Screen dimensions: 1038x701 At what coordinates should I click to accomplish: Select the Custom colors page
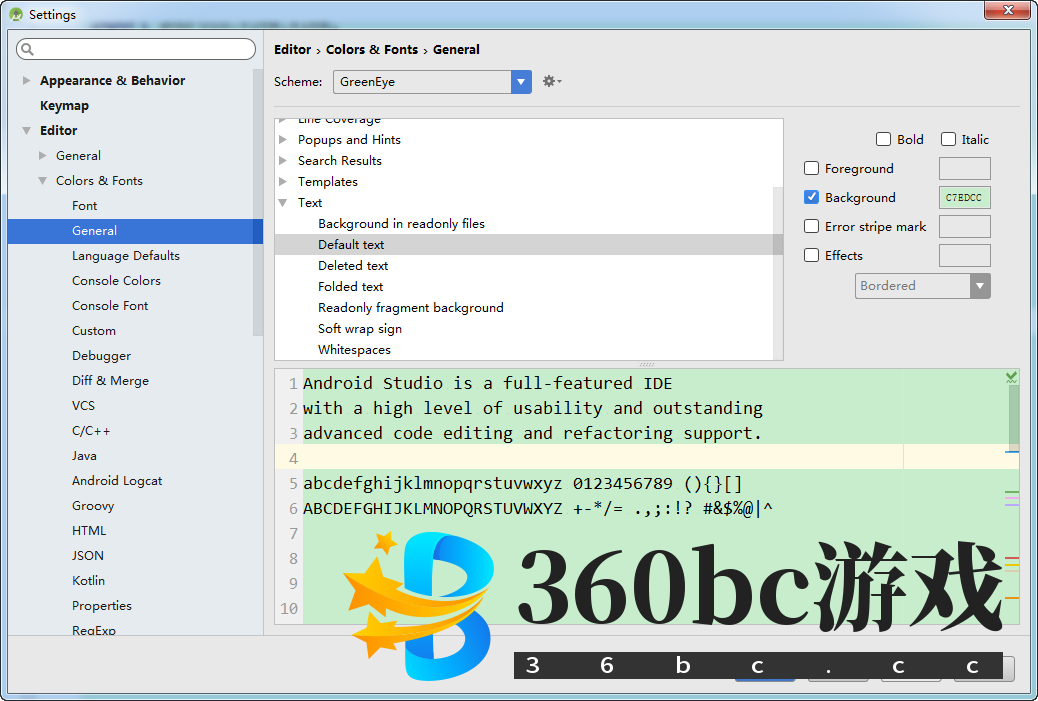coord(94,331)
